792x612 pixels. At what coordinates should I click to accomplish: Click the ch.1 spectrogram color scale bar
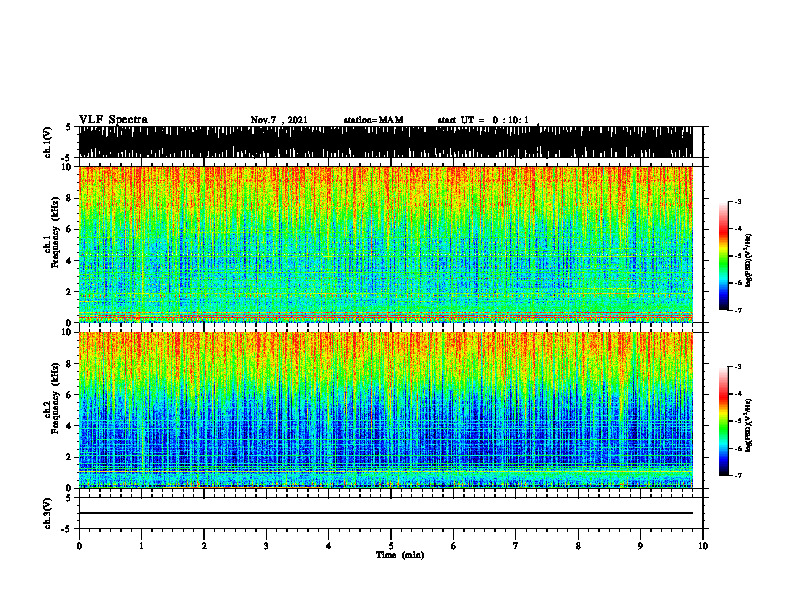[723, 256]
